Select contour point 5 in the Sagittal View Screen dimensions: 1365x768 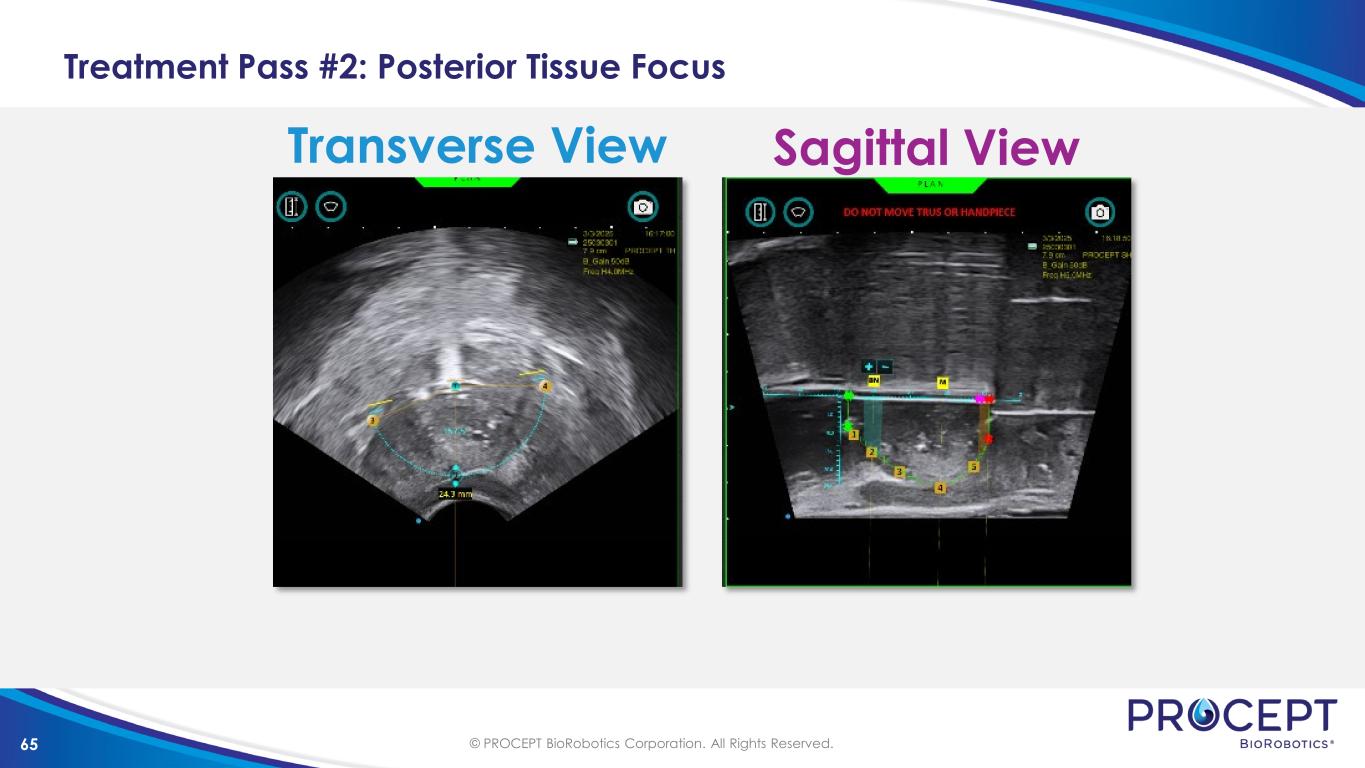974,467
